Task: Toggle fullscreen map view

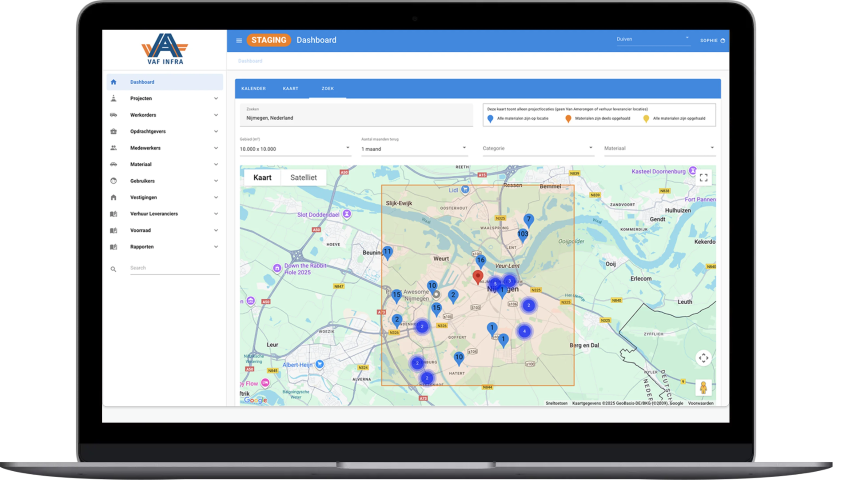Action: [x=703, y=178]
